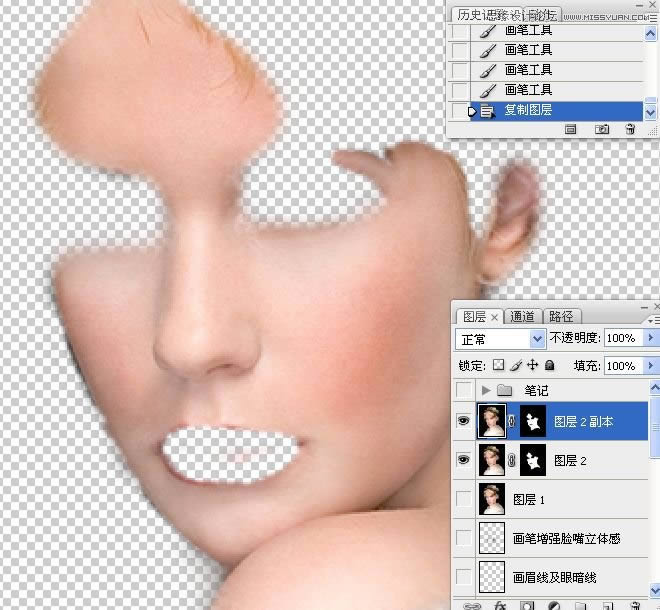Delete current history state with trash icon
The image size is (660, 610).
(629, 129)
